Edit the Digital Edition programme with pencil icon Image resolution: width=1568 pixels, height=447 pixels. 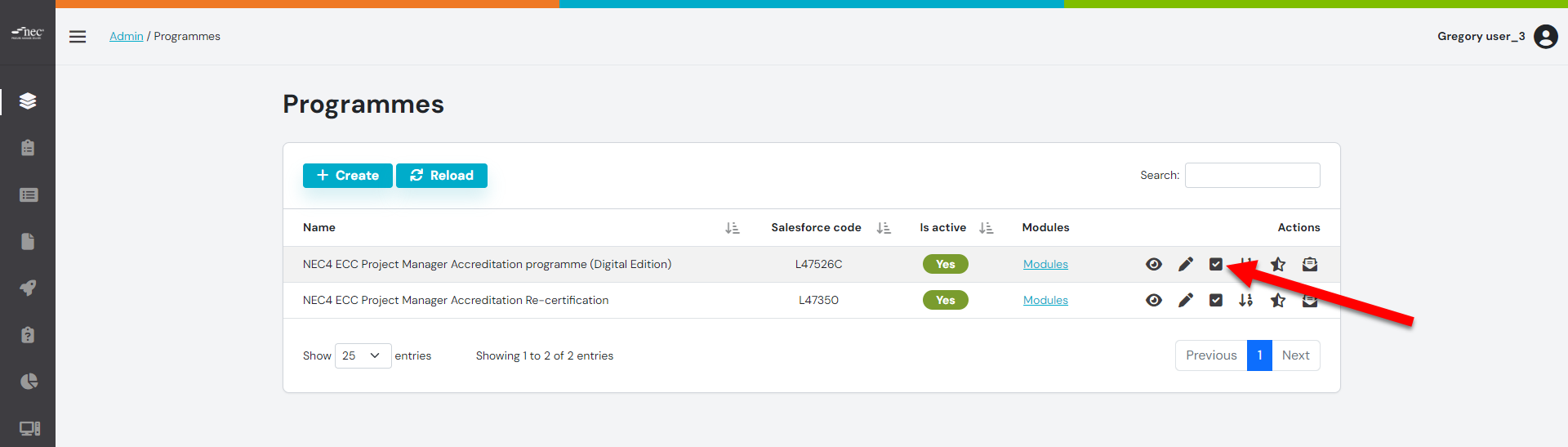coord(1185,264)
